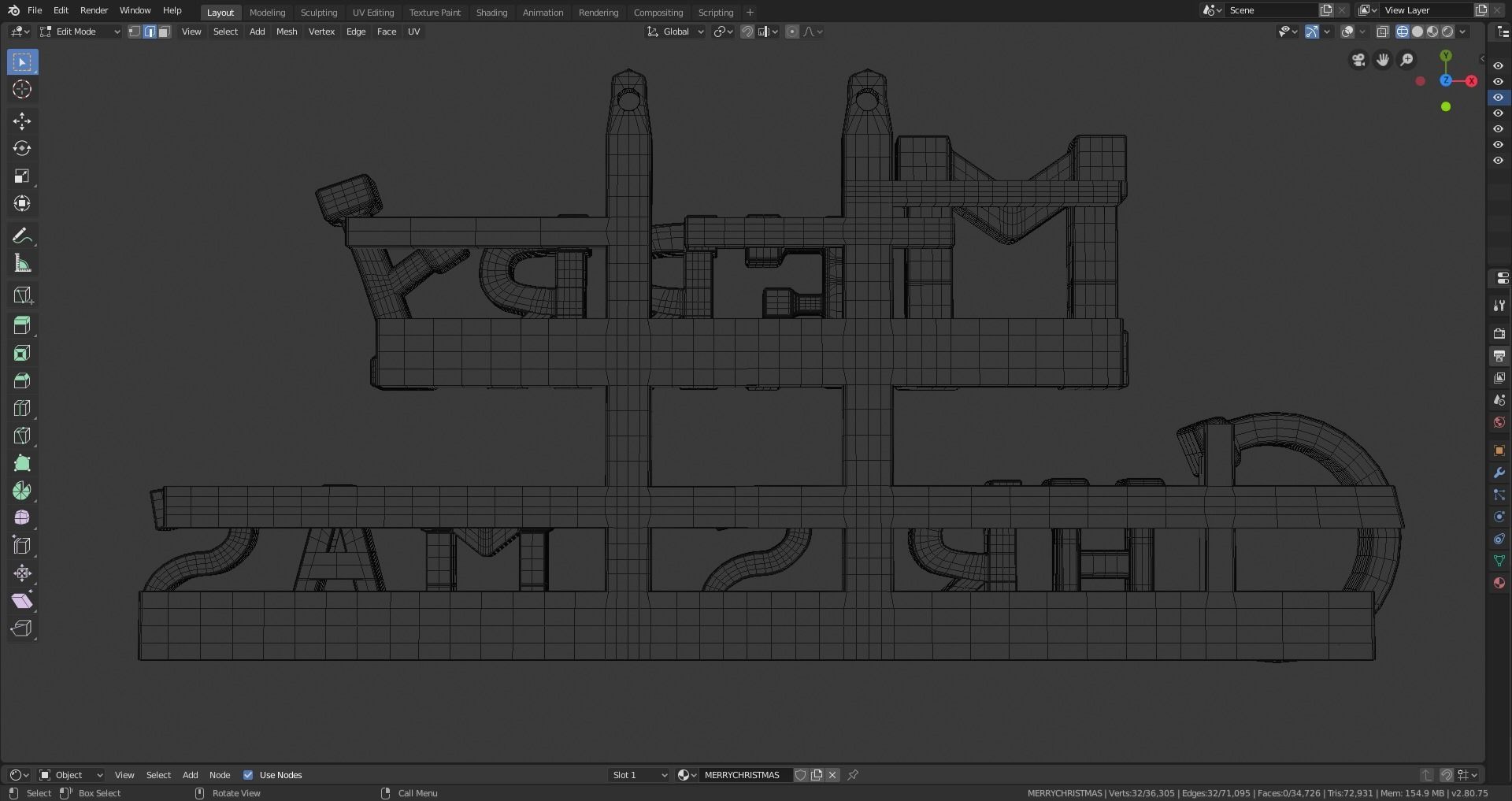Open the proportional editing falloff dropdown
This screenshot has width=1512, height=801.
coord(813,32)
